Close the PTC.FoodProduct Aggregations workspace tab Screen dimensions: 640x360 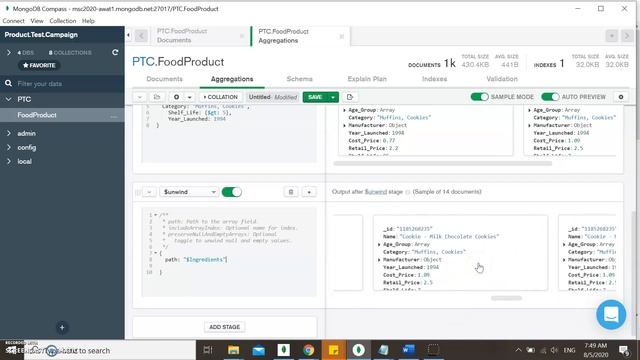(342, 36)
